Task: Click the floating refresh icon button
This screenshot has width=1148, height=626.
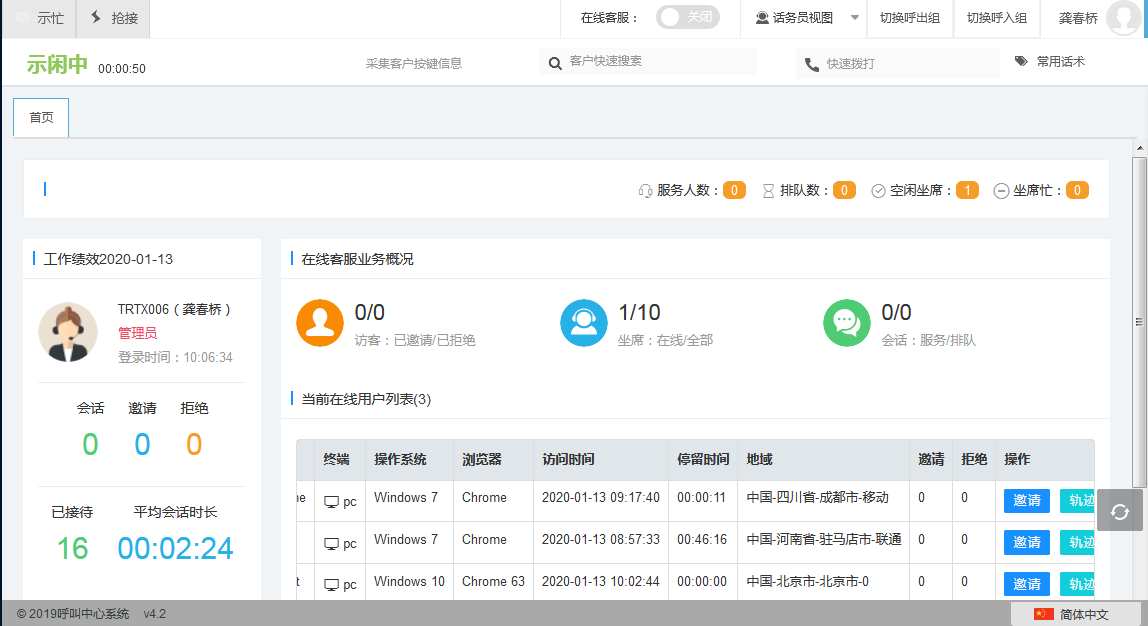Action: click(x=1120, y=511)
